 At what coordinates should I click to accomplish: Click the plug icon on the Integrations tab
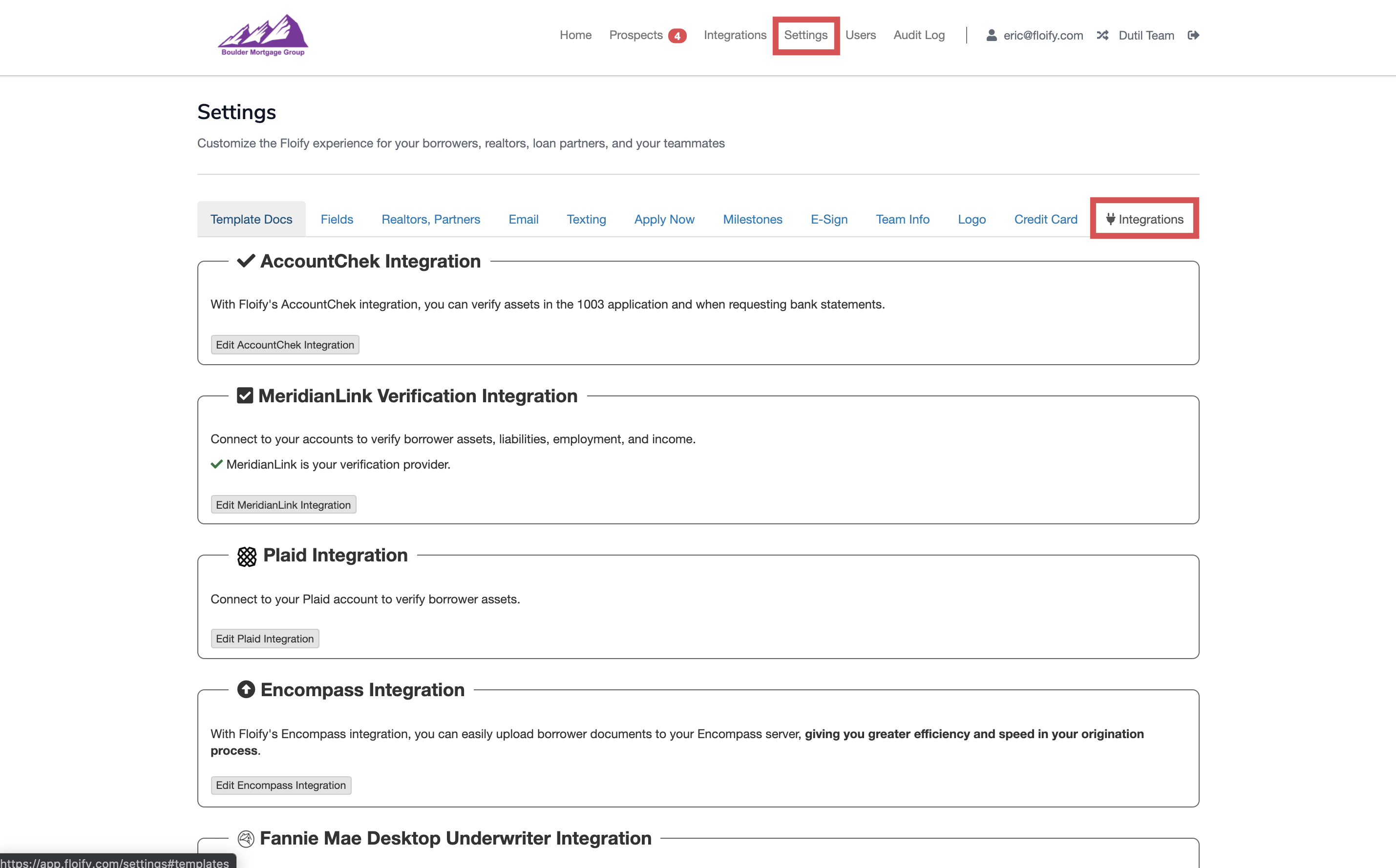1111,219
